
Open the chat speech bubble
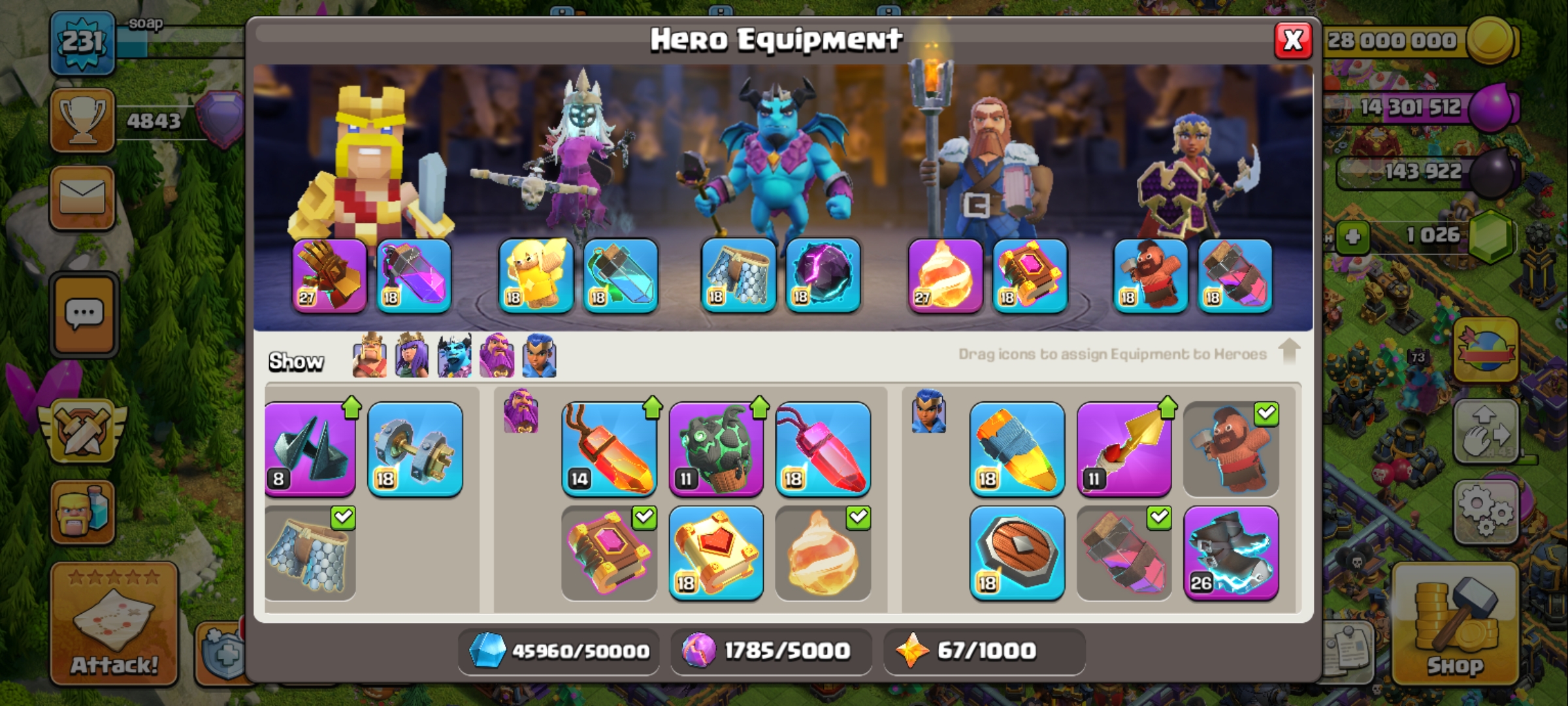(x=84, y=315)
